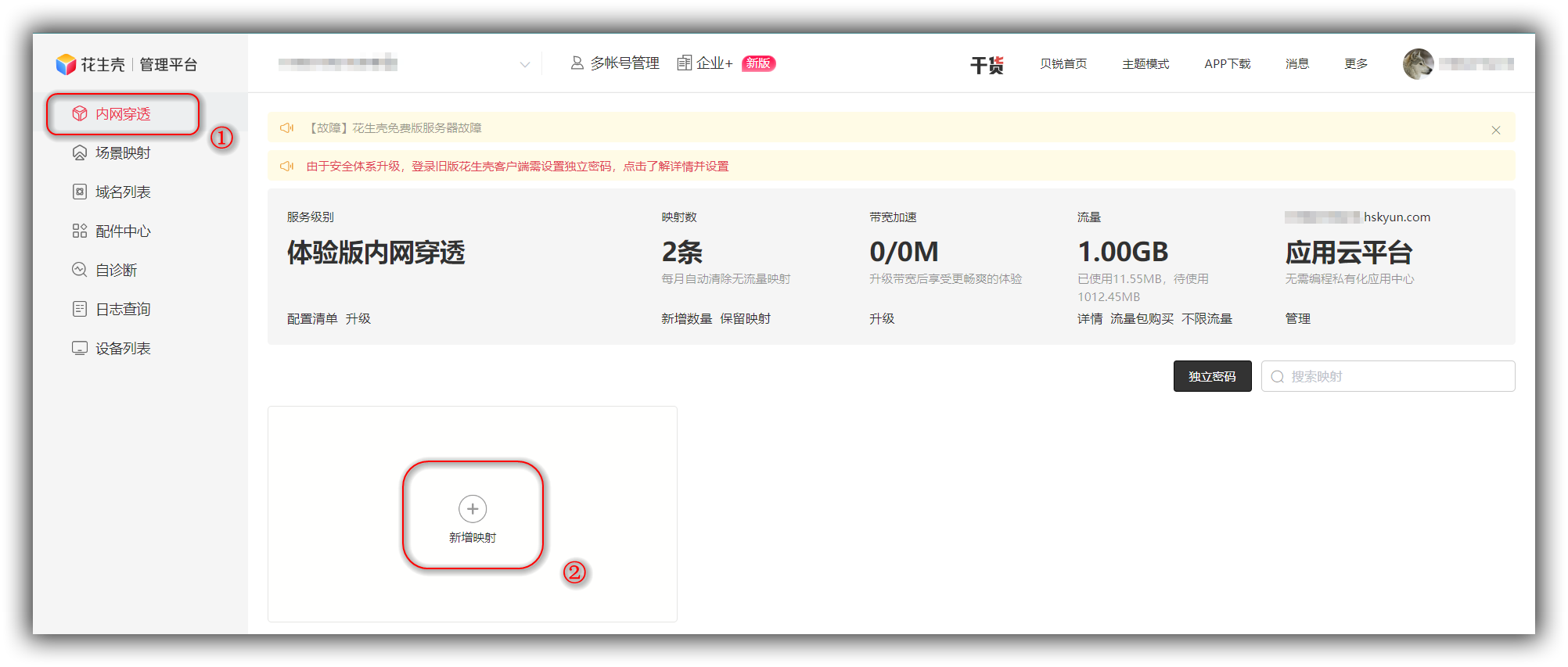Open 配置清单 under service level
Viewport: 1568px width, 667px height.
312,318
